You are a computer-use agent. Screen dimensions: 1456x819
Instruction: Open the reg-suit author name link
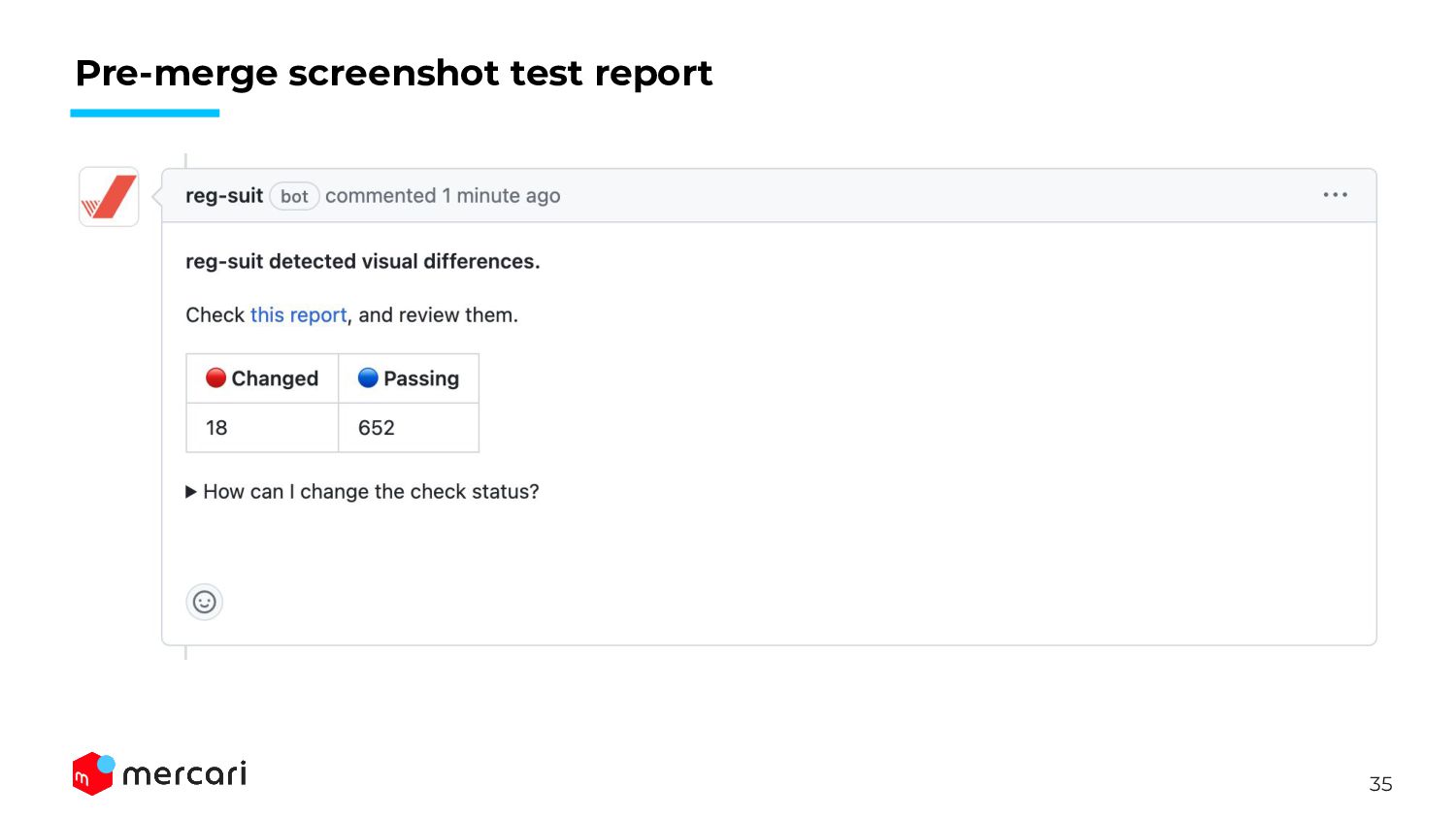[224, 195]
